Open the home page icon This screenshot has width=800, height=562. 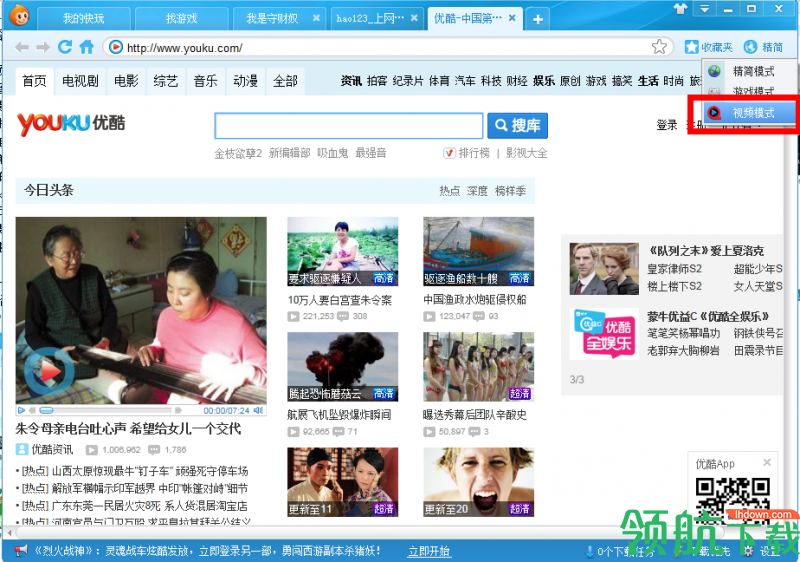click(x=87, y=47)
